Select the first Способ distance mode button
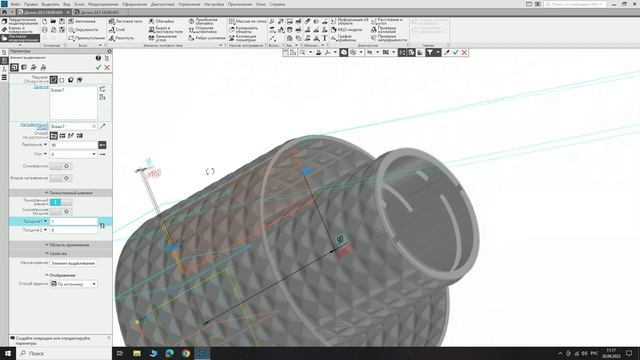640x360 pixels. coord(53,136)
